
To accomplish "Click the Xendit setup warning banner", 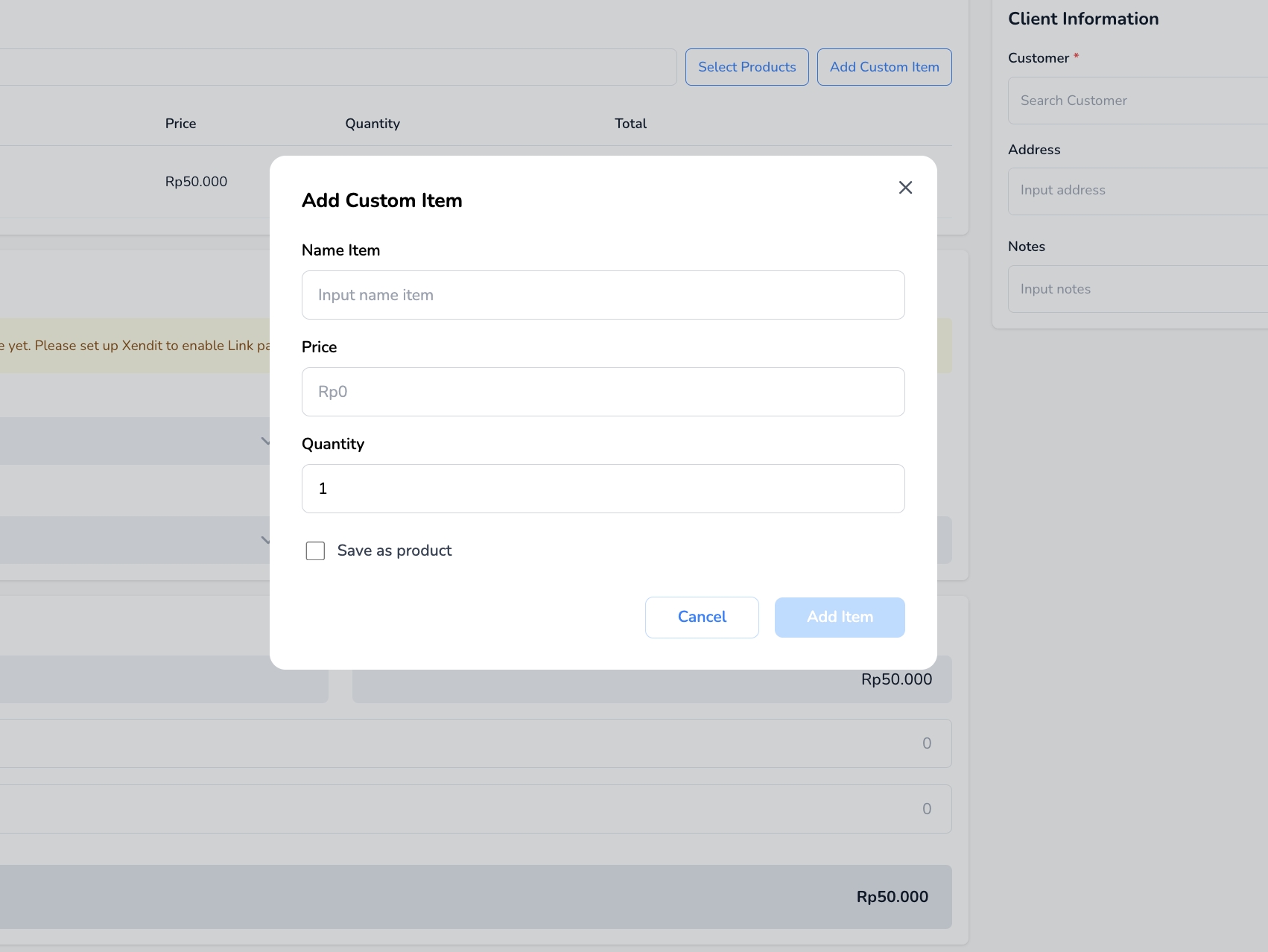I will (134, 346).
